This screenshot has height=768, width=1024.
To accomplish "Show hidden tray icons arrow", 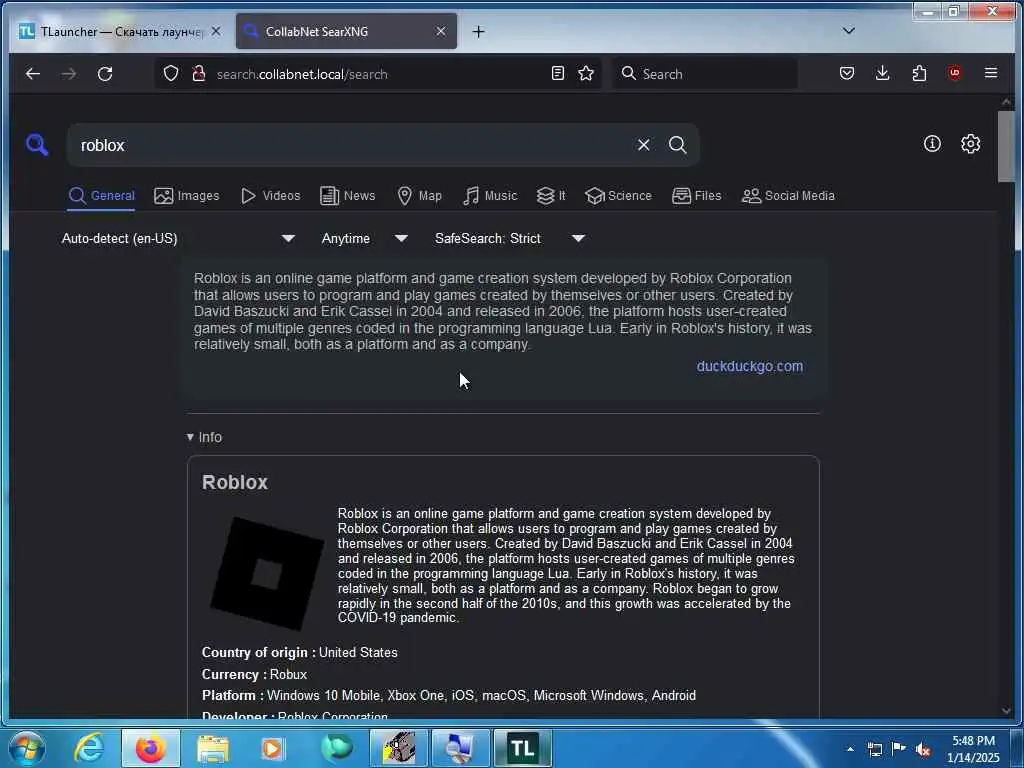I will (x=850, y=749).
